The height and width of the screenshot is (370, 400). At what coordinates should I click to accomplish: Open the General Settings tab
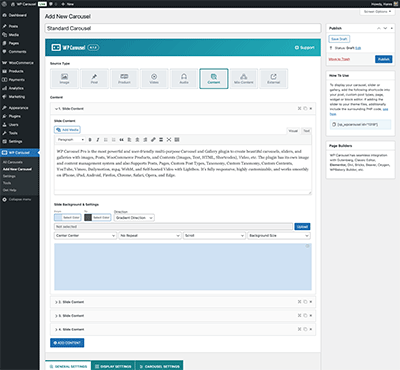[x=68, y=366]
